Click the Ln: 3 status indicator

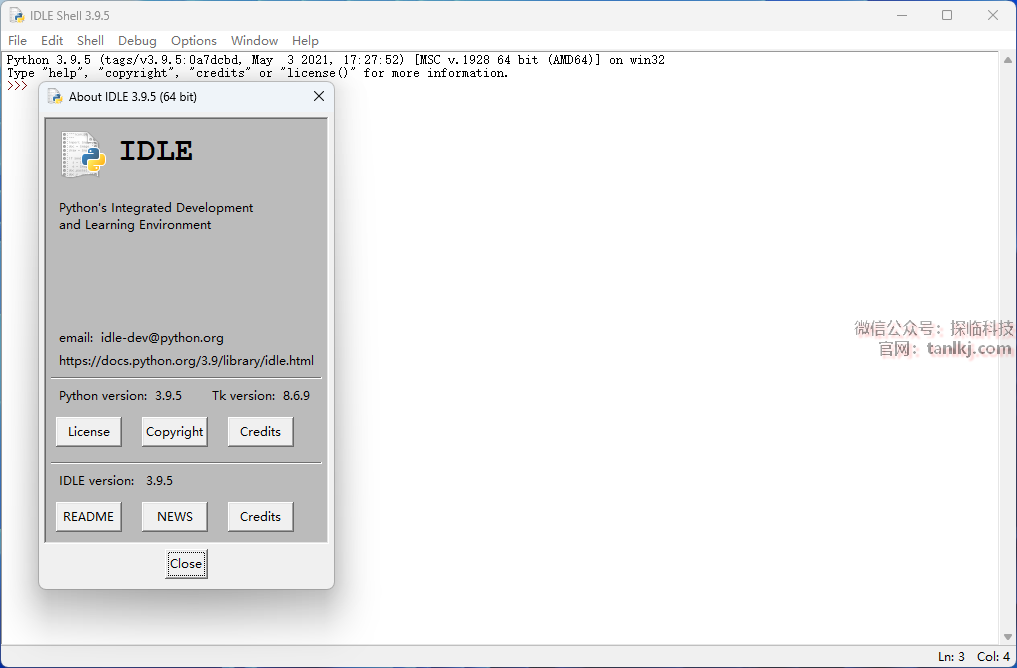coord(951,657)
